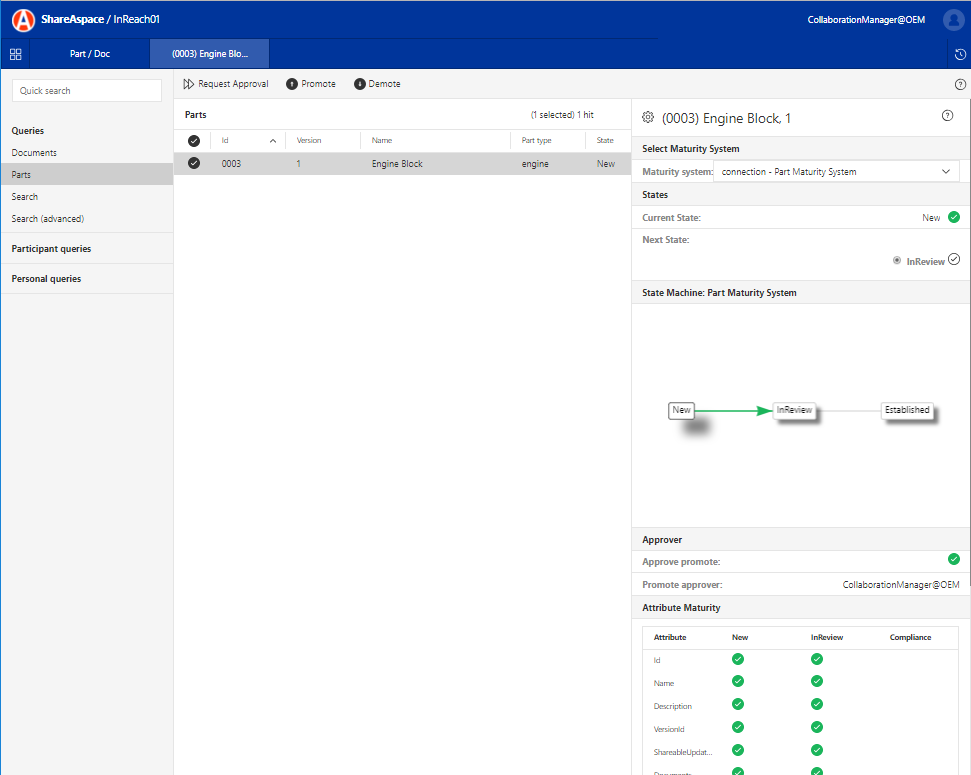Open the Documents query link
Screen dimensions: 971x775
pyautogui.click(x=34, y=153)
